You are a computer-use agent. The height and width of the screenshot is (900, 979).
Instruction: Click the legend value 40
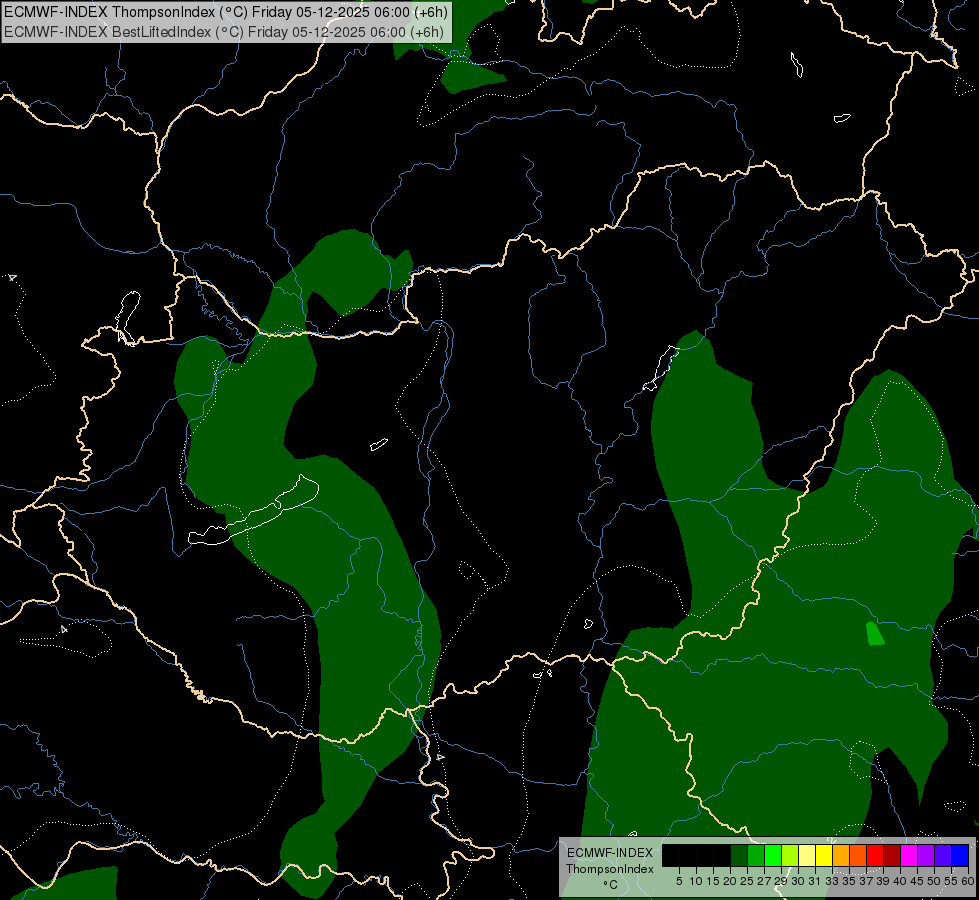tap(900, 881)
